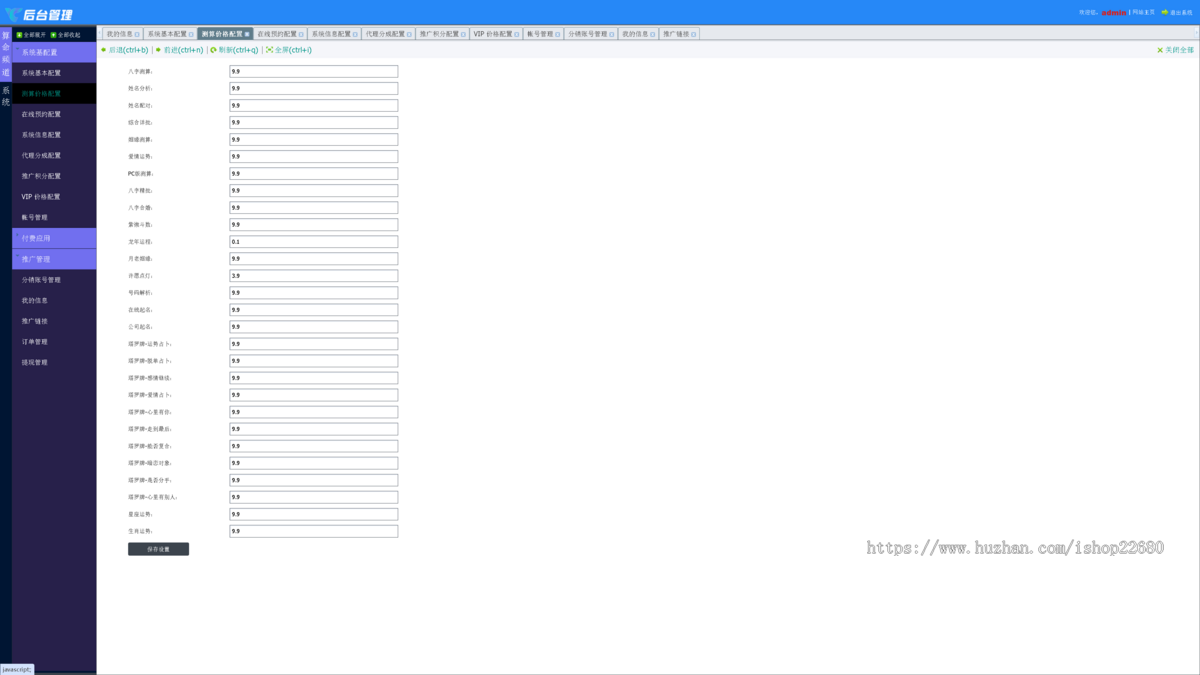Viewport: 1200px width, 675px height.
Task: Click the 保存设置 save button
Action: pyautogui.click(x=158, y=549)
